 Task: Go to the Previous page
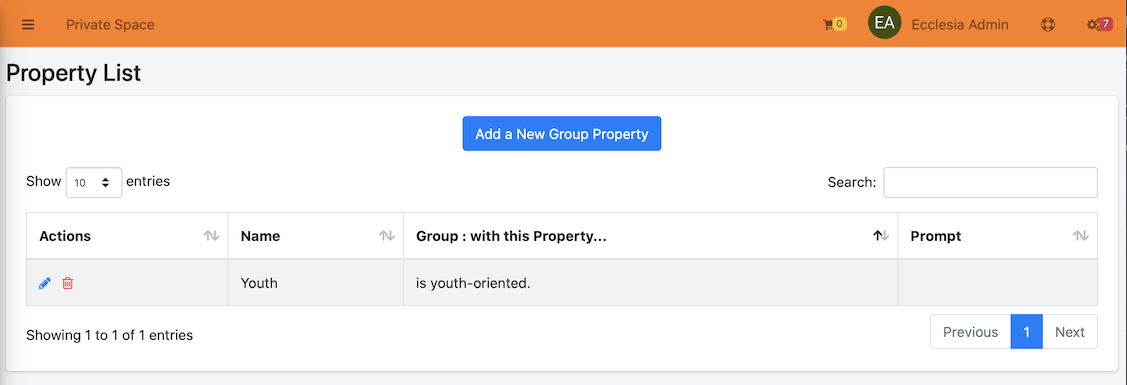tap(970, 332)
